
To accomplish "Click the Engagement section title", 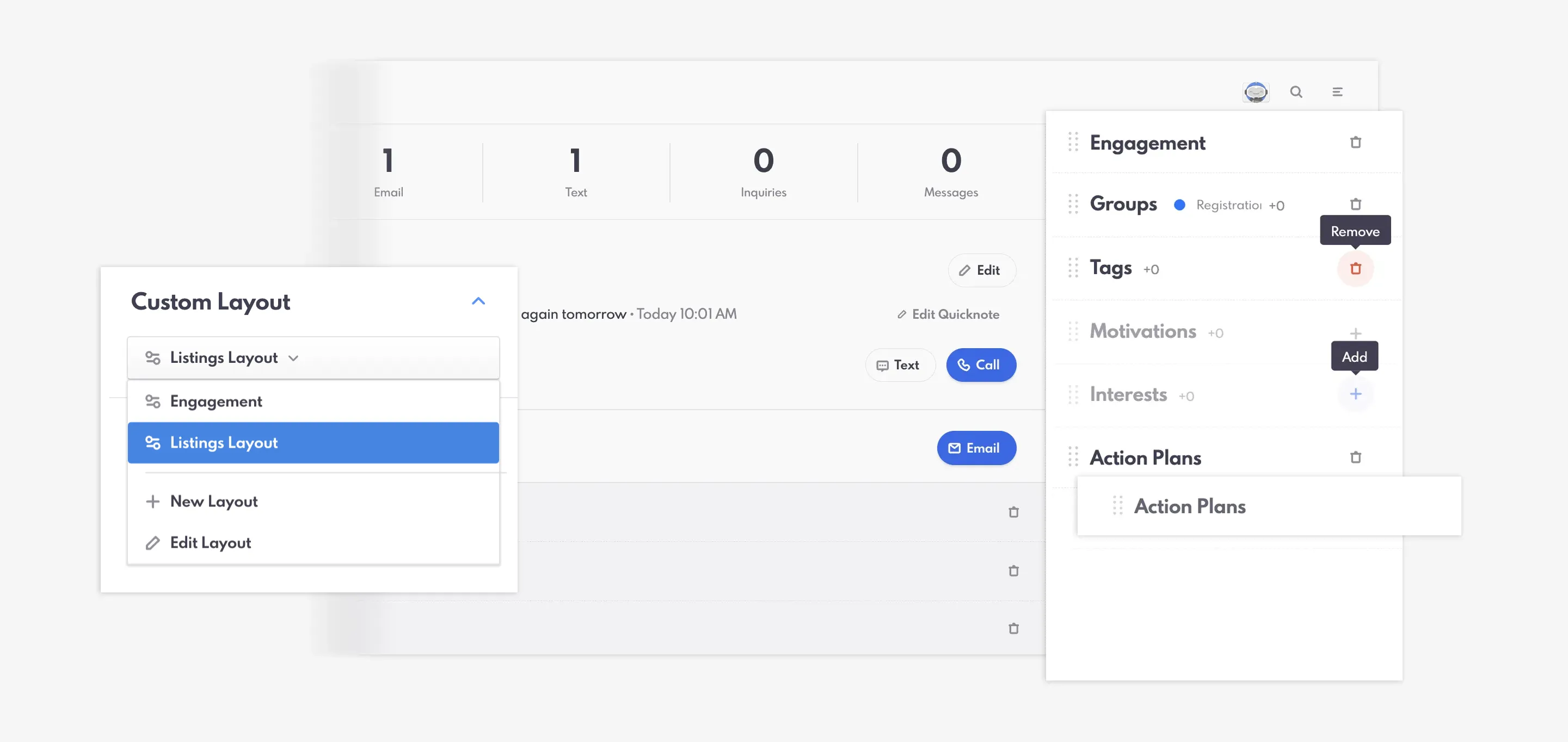I will click(1147, 143).
